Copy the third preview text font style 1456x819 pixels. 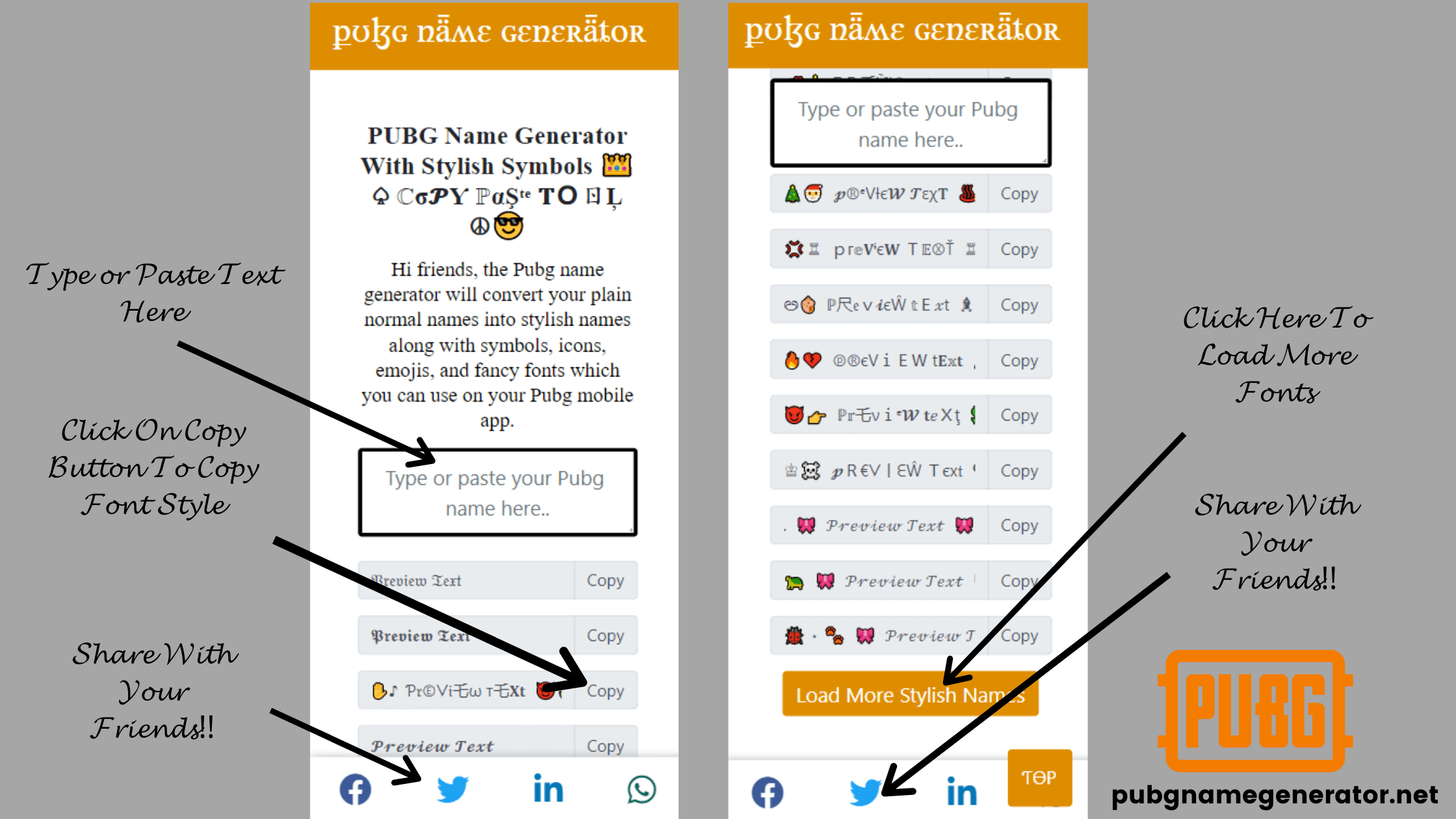(x=1020, y=304)
